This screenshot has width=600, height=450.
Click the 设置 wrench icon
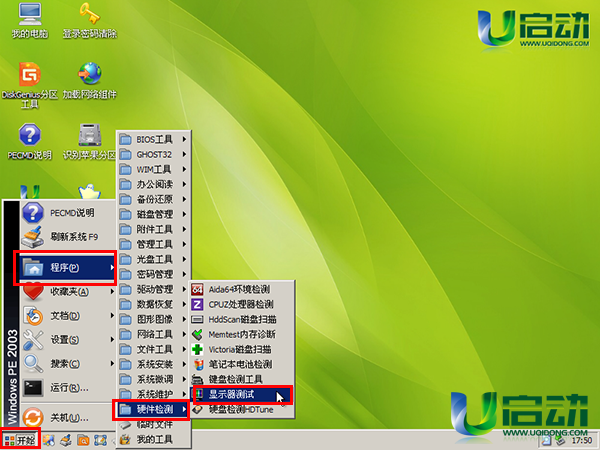click(33, 340)
